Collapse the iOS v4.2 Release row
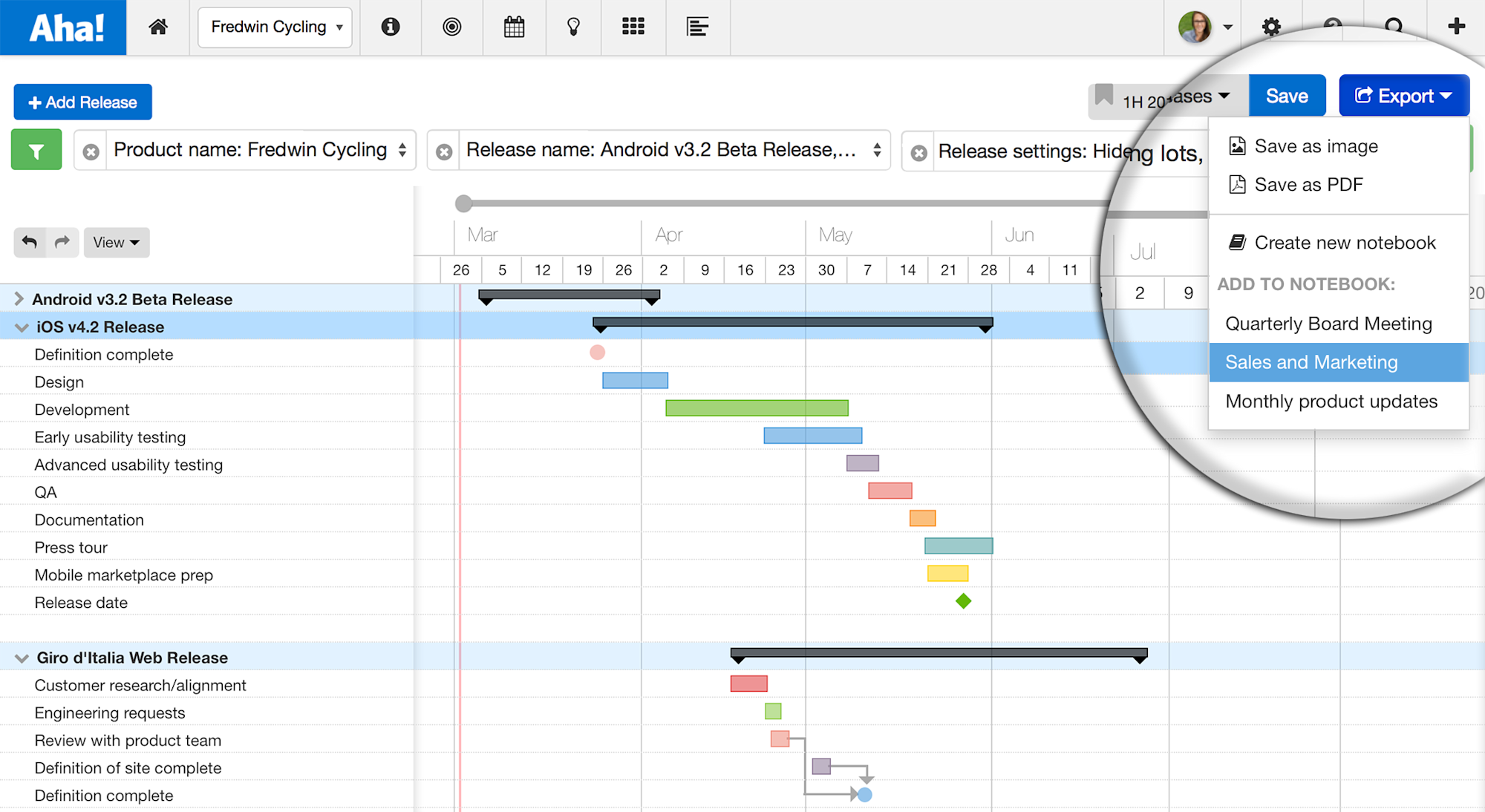 [22, 327]
